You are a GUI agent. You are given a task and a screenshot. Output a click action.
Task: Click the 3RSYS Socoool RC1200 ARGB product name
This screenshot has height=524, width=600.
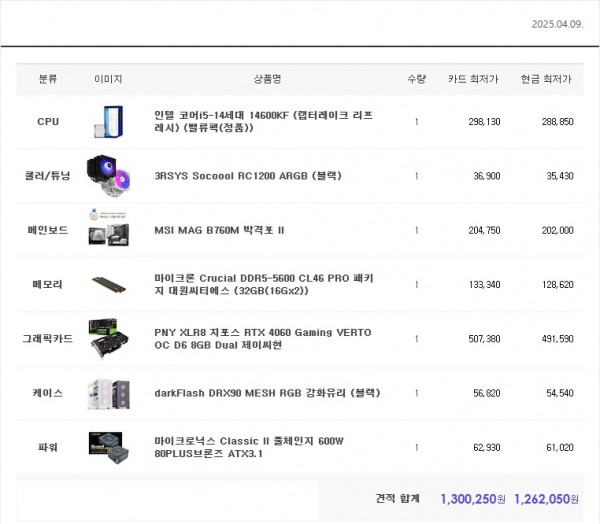click(x=248, y=176)
